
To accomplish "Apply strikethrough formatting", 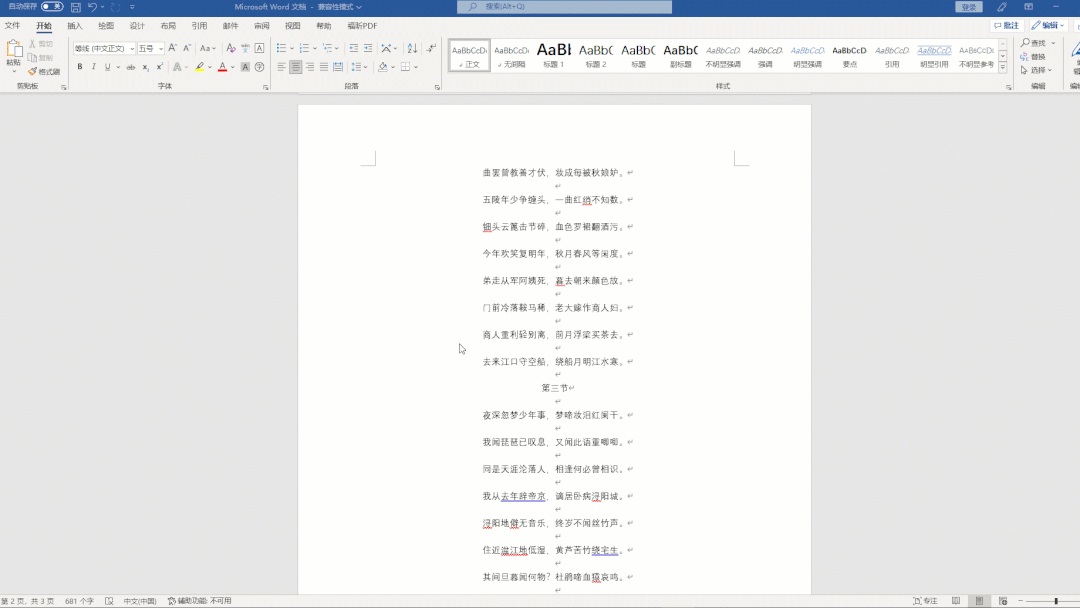I will pos(130,67).
